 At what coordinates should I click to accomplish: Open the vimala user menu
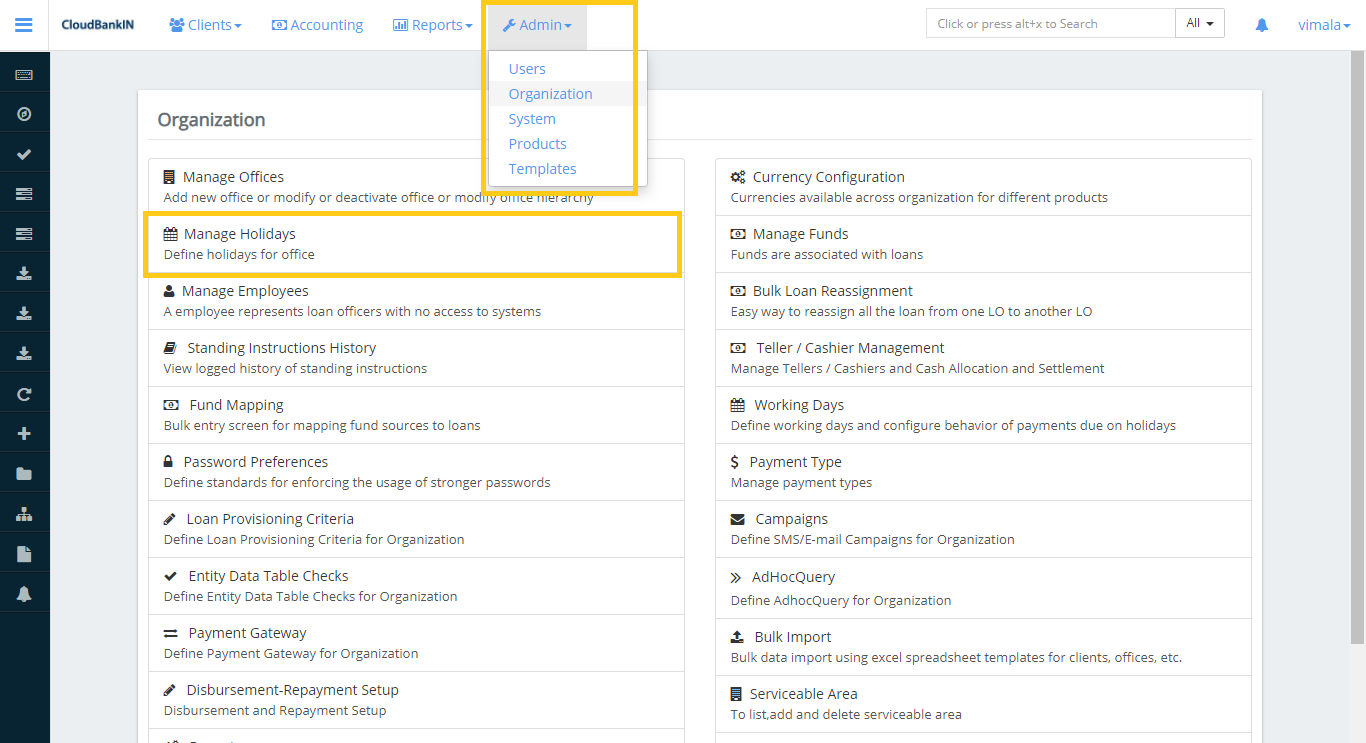[x=1323, y=25]
